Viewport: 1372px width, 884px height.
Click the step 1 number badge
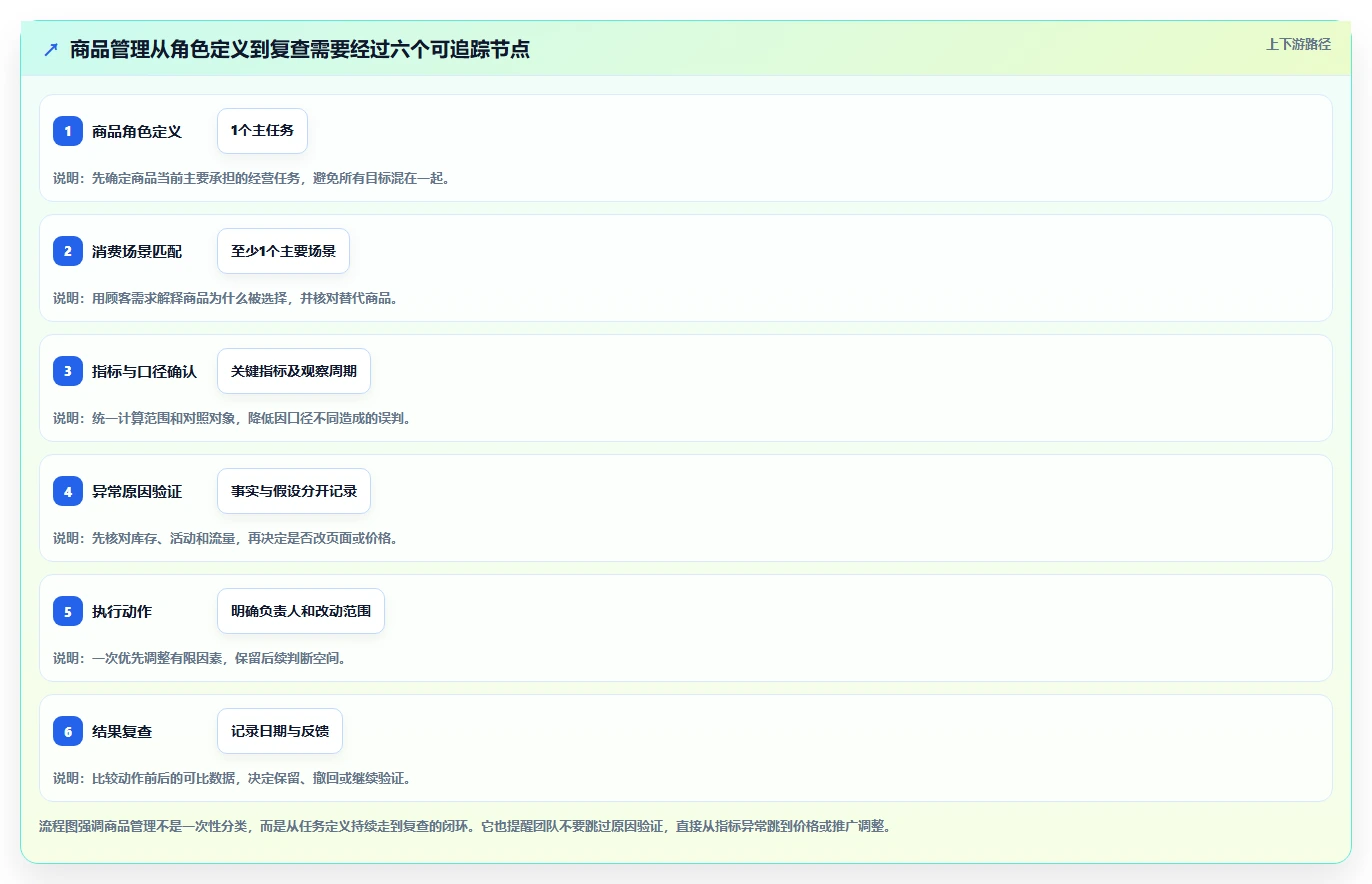(68, 131)
